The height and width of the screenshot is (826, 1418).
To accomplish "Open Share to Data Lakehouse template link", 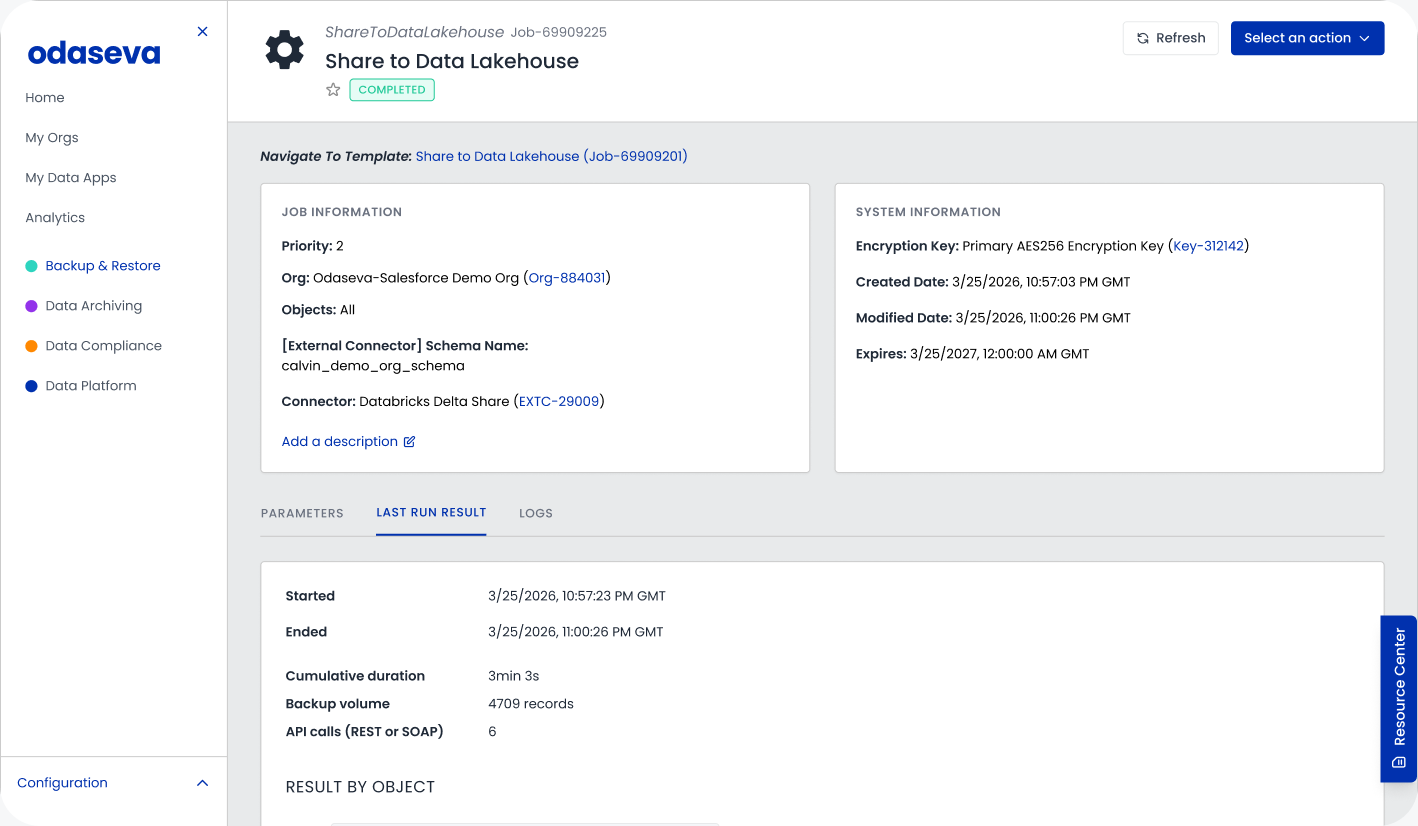I will [552, 156].
